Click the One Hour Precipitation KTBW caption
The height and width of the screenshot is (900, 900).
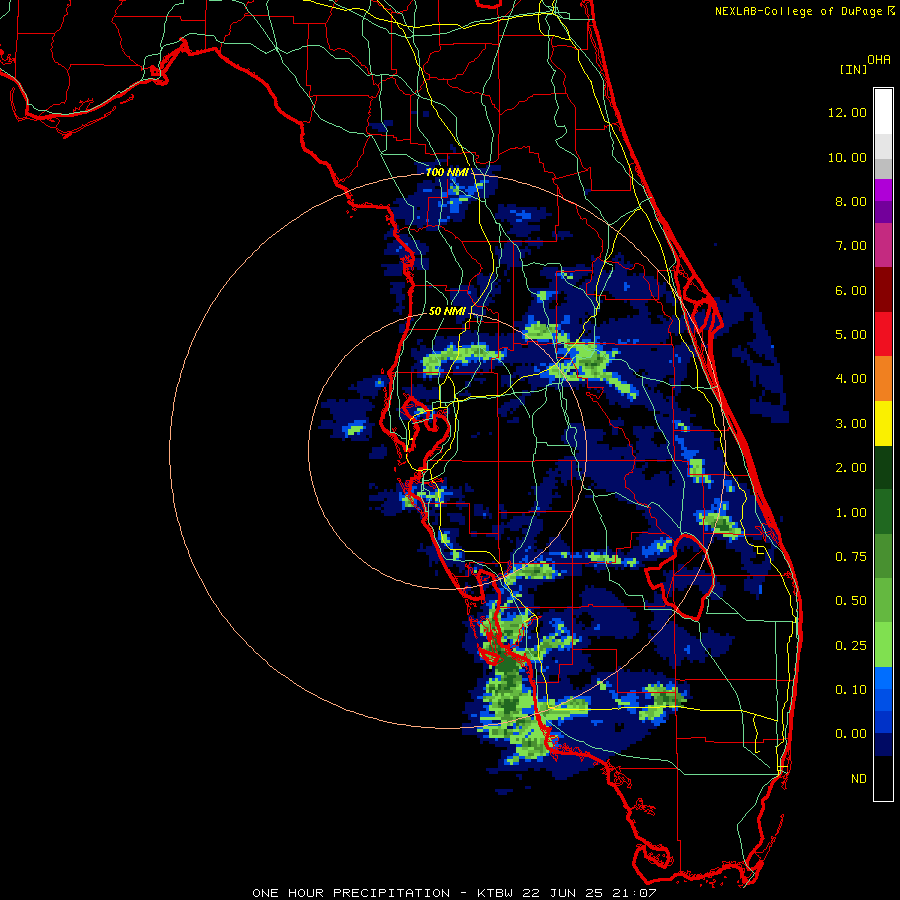pyautogui.click(x=454, y=893)
